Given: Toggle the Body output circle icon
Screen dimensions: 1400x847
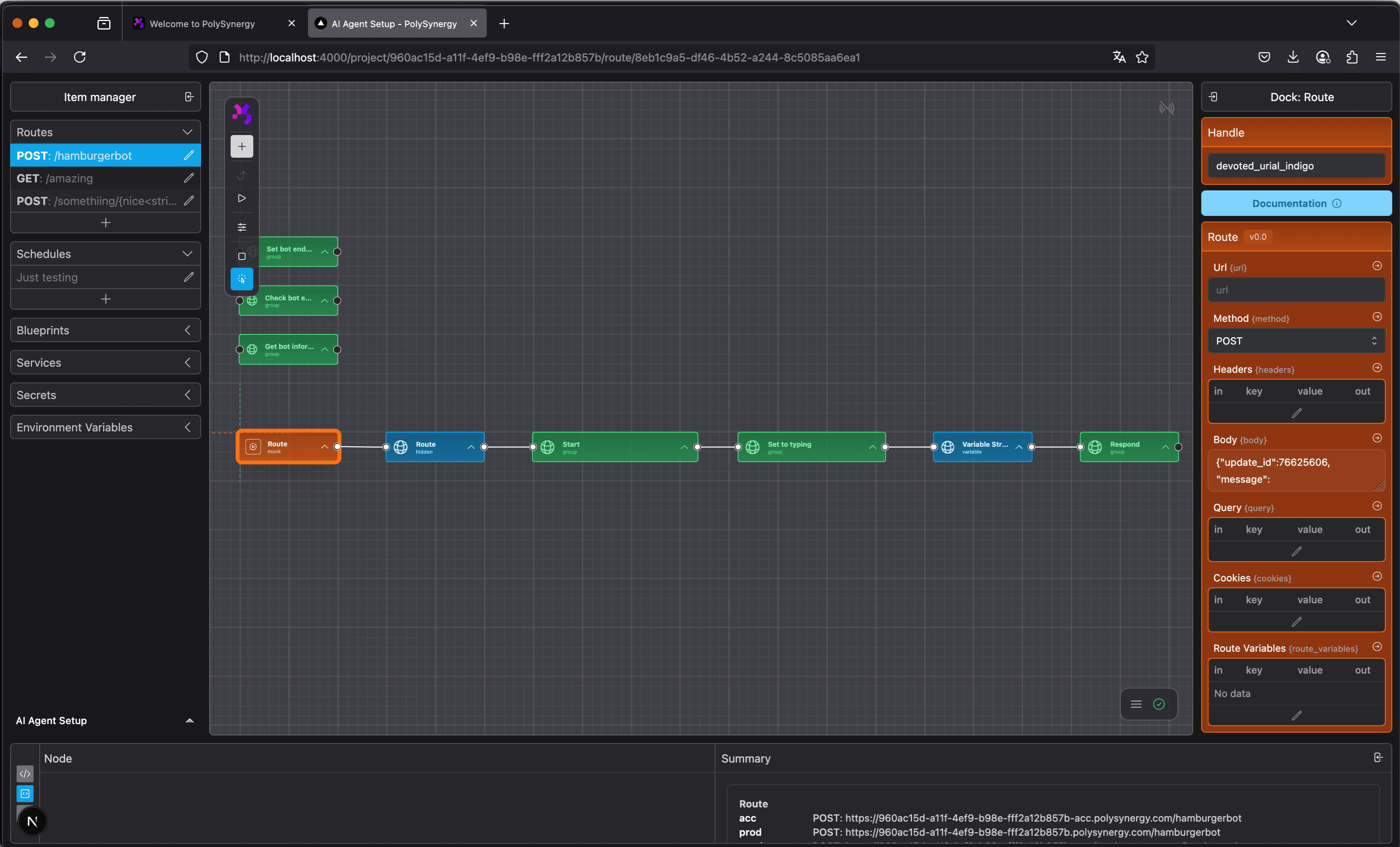Looking at the screenshot, I should pyautogui.click(x=1377, y=438).
